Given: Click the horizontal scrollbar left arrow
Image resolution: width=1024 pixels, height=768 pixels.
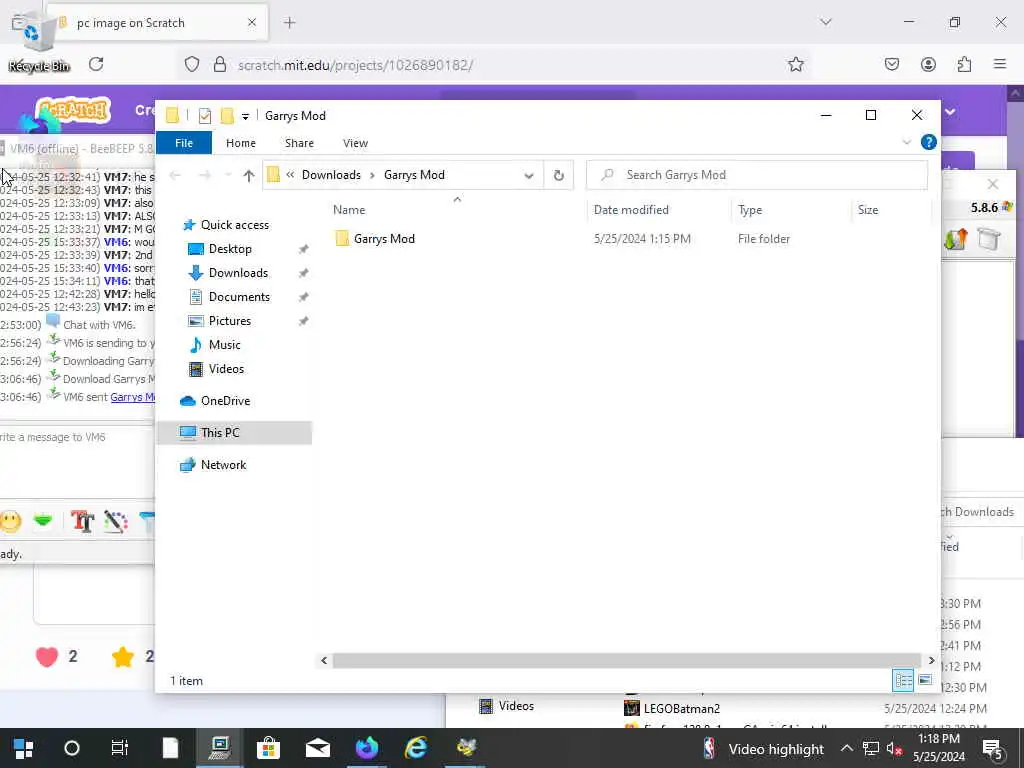Looking at the screenshot, I should click(x=324, y=661).
